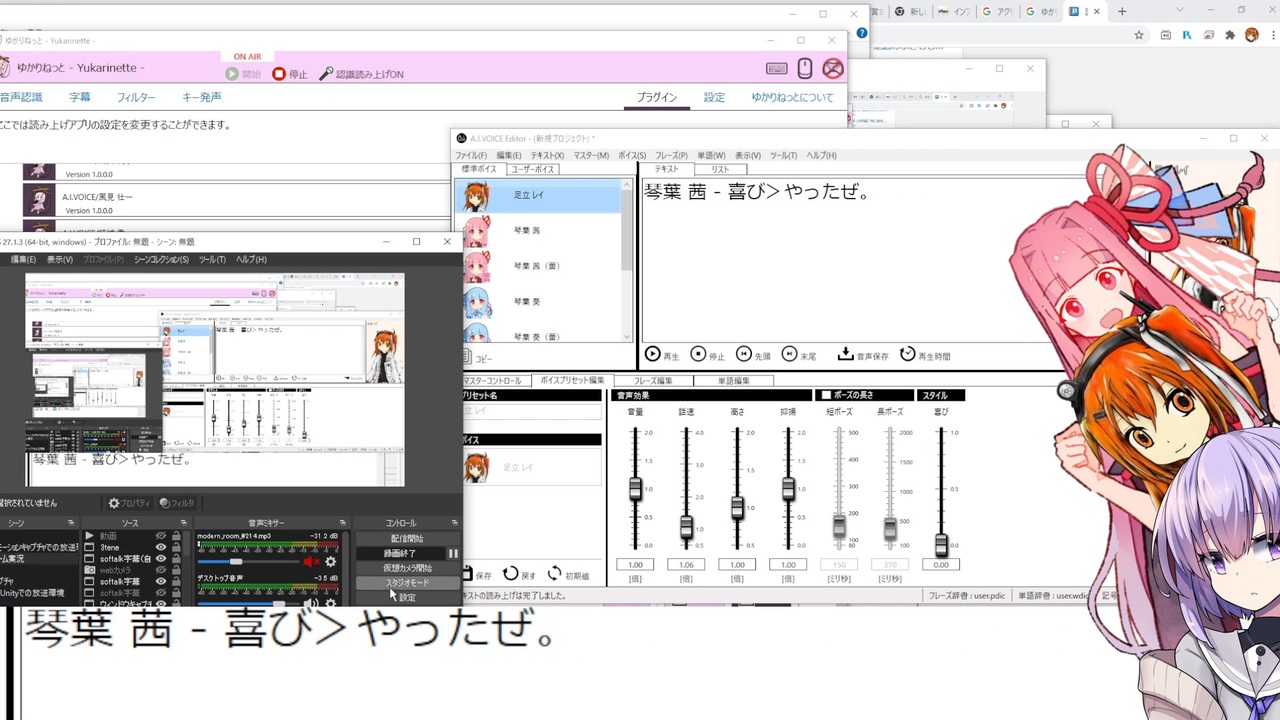Switch to the ユーザーボイス tab
1280x720 pixels.
tap(533, 169)
